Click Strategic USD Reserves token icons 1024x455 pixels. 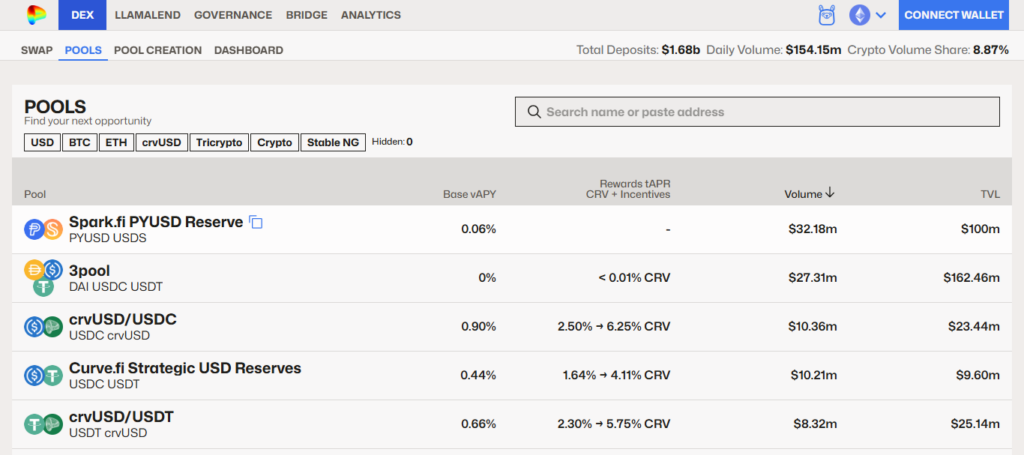[x=43, y=375]
